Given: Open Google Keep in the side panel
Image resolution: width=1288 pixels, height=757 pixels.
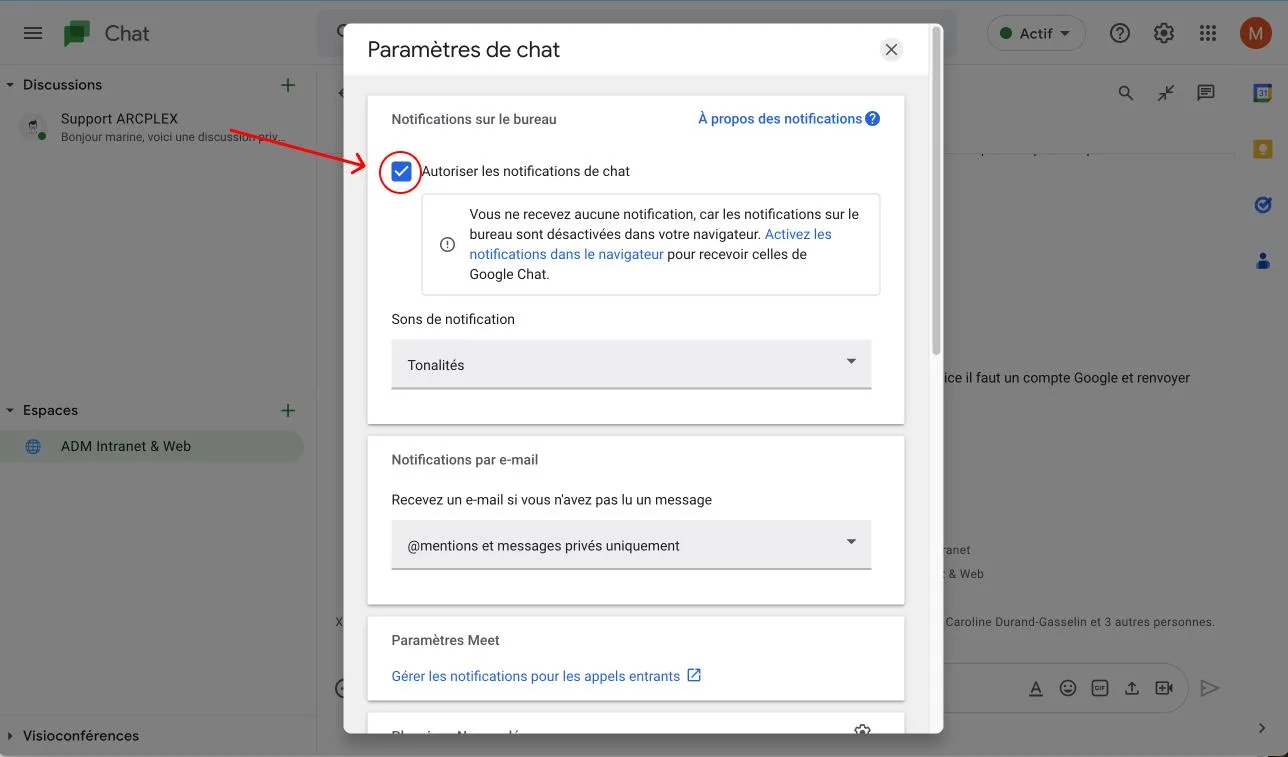Looking at the screenshot, I should point(1263,149).
